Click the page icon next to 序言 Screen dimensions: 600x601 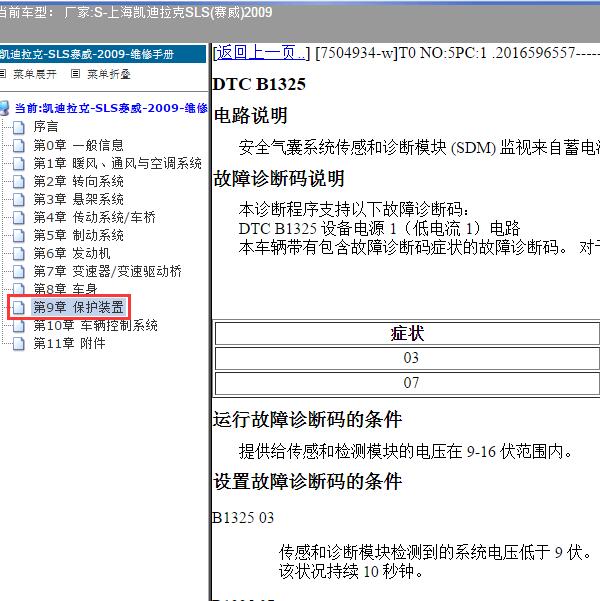(x=18, y=127)
